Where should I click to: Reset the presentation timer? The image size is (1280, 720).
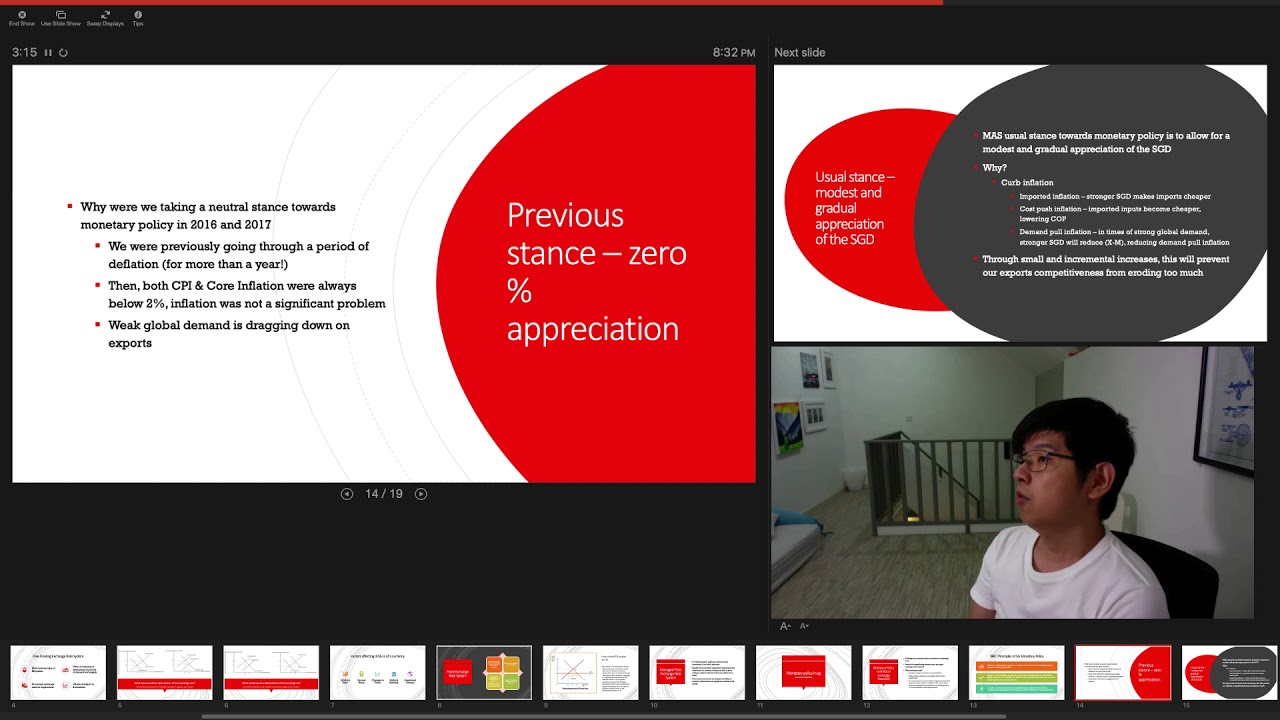[x=63, y=52]
